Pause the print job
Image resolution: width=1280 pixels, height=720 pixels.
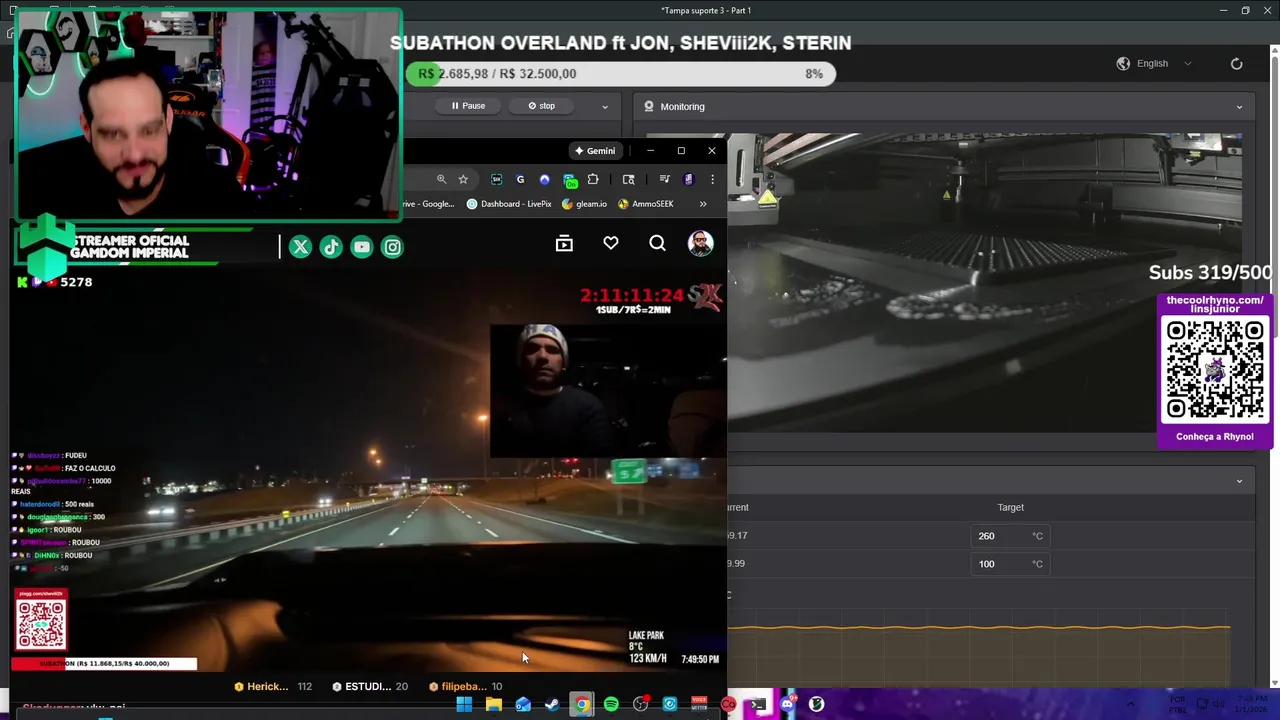468,106
